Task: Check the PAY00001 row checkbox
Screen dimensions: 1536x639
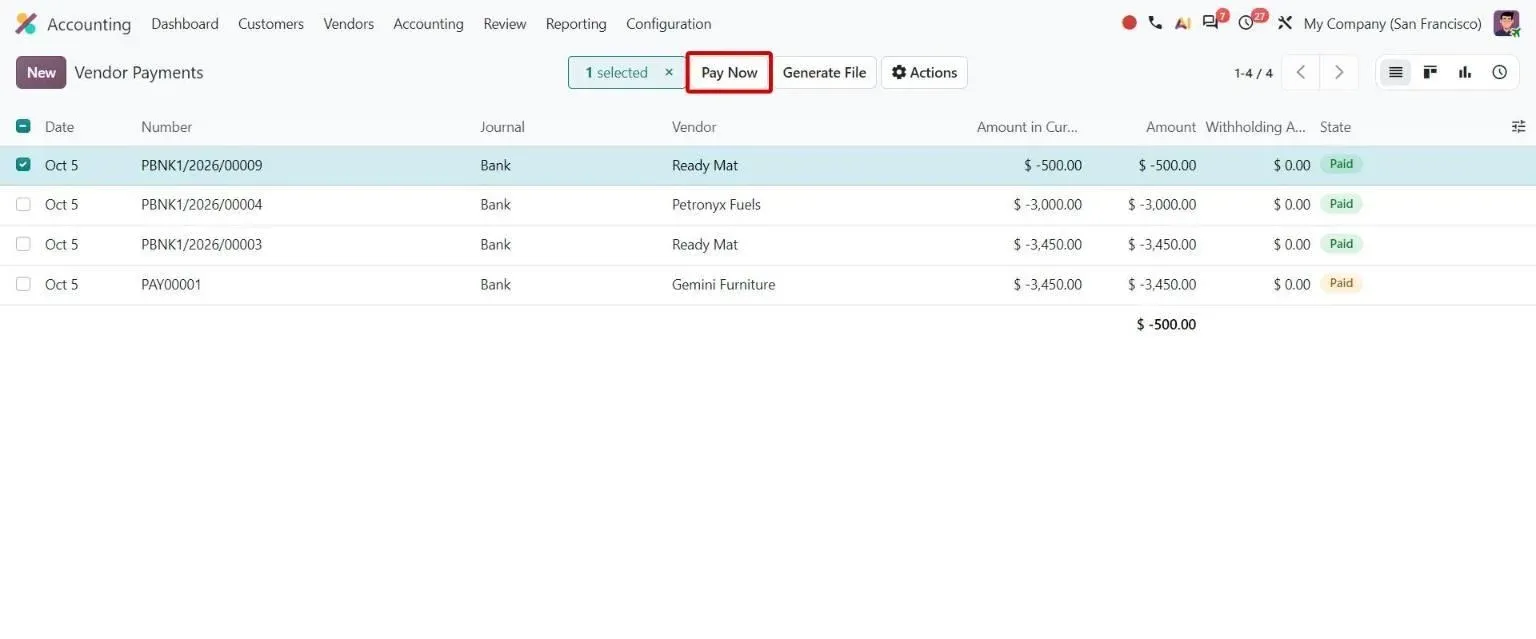Action: (x=23, y=284)
